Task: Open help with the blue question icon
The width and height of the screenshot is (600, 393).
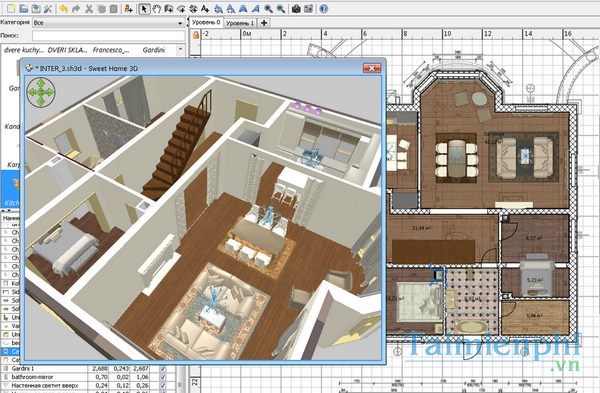Action: point(323,8)
